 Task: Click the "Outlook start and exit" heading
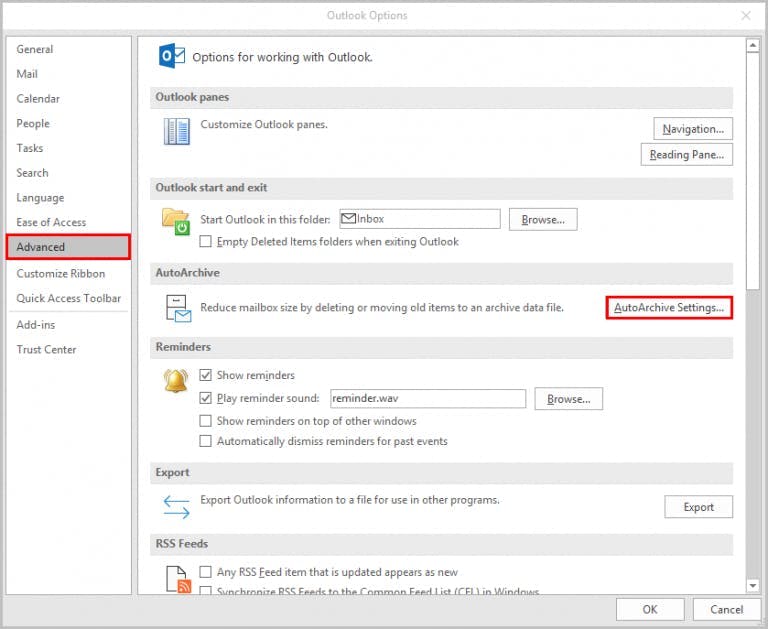pyautogui.click(x=211, y=188)
